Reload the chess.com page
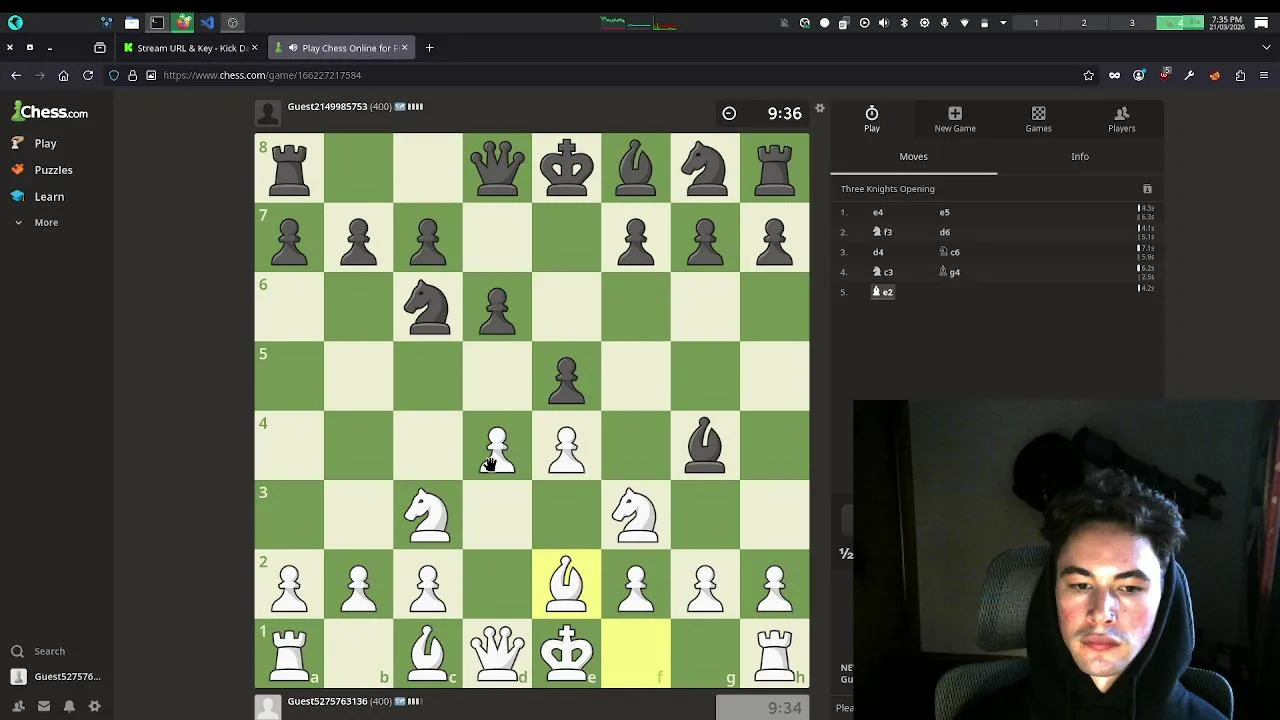The height and width of the screenshot is (720, 1280). [88, 75]
